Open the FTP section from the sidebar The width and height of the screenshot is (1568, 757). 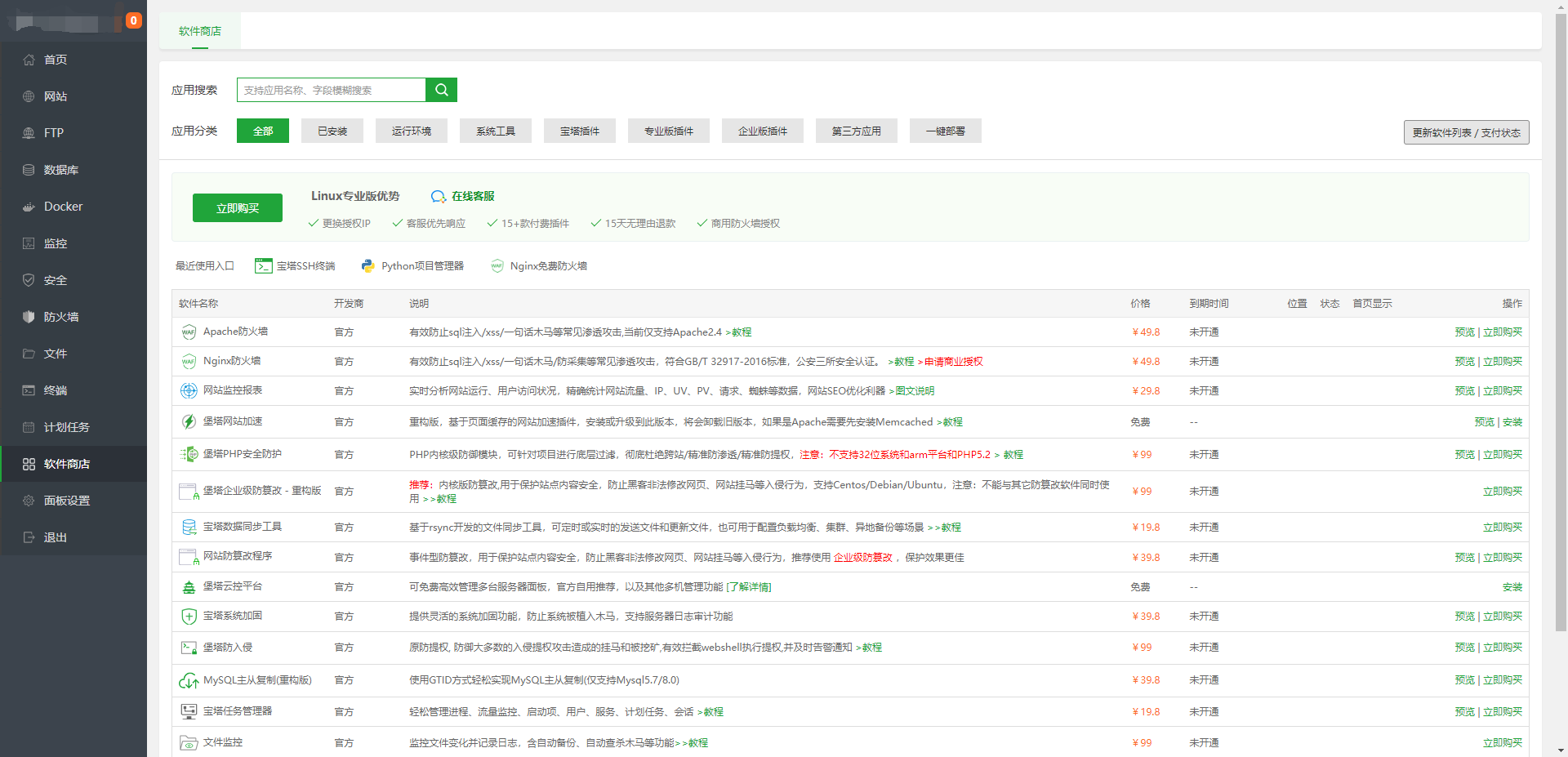point(52,132)
